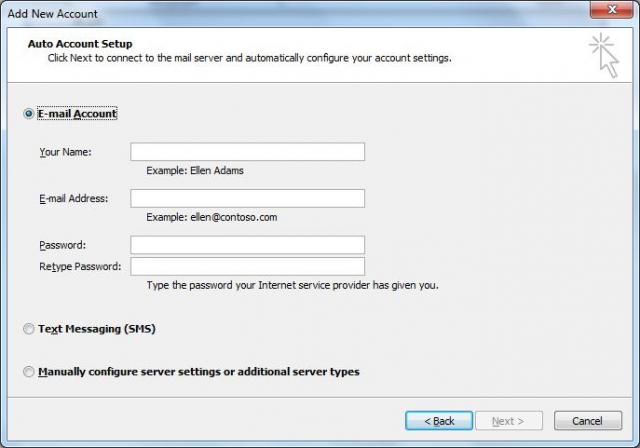Enable manually configure server settings option

[x=28, y=372]
